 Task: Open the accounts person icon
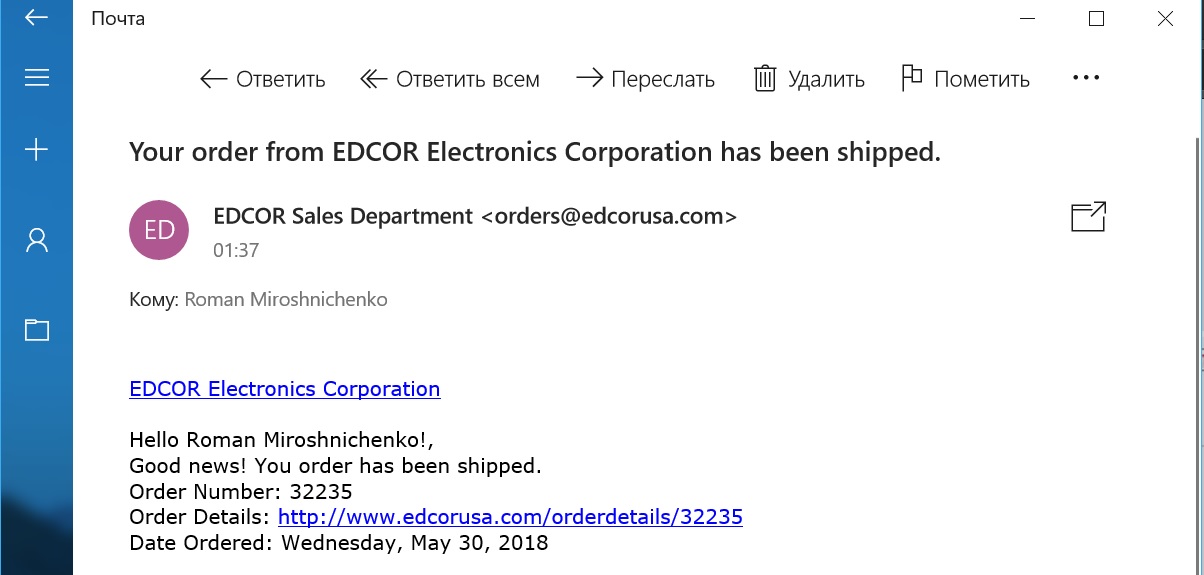click(36, 239)
